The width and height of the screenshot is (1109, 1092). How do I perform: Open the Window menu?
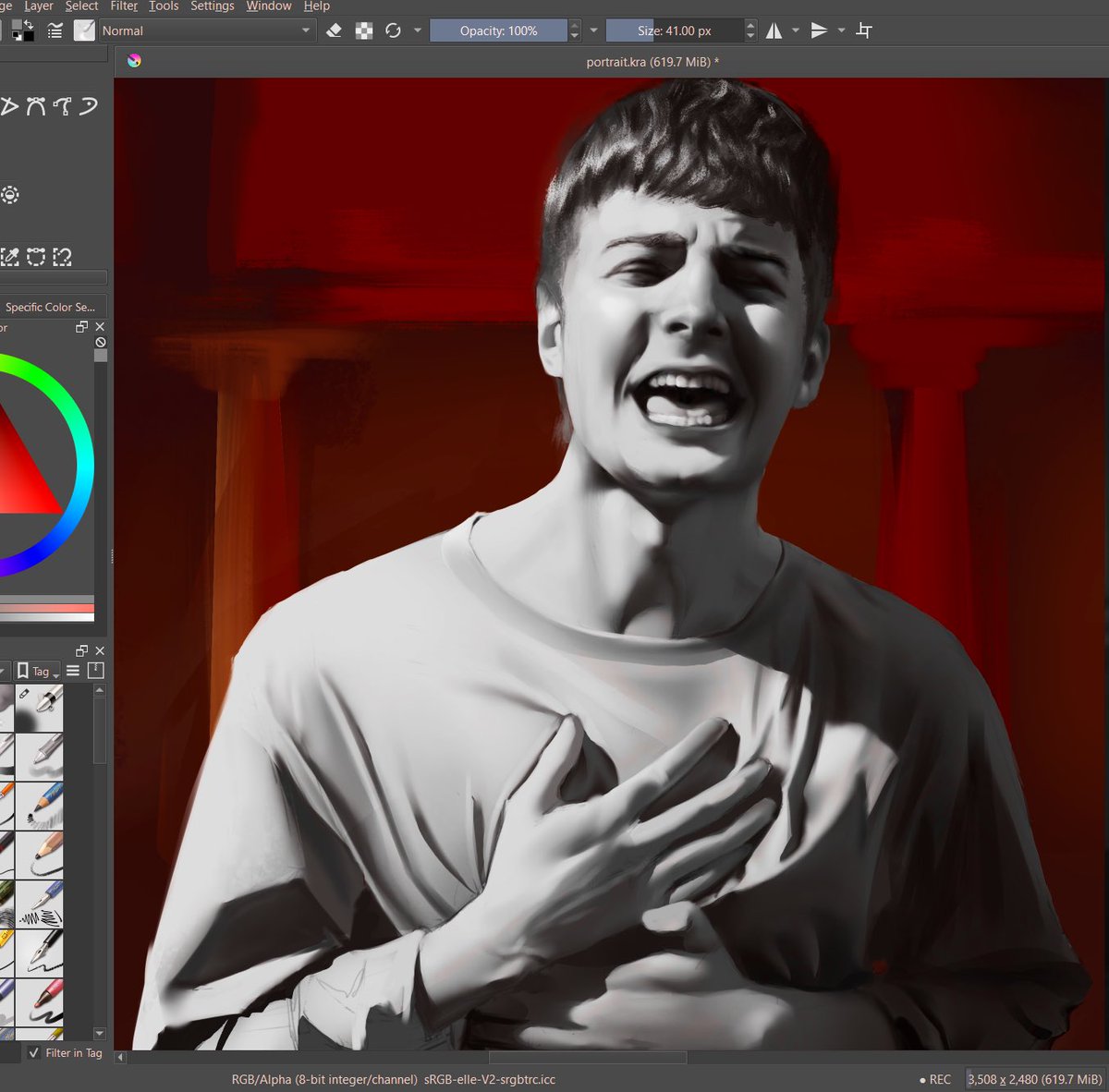(x=269, y=6)
